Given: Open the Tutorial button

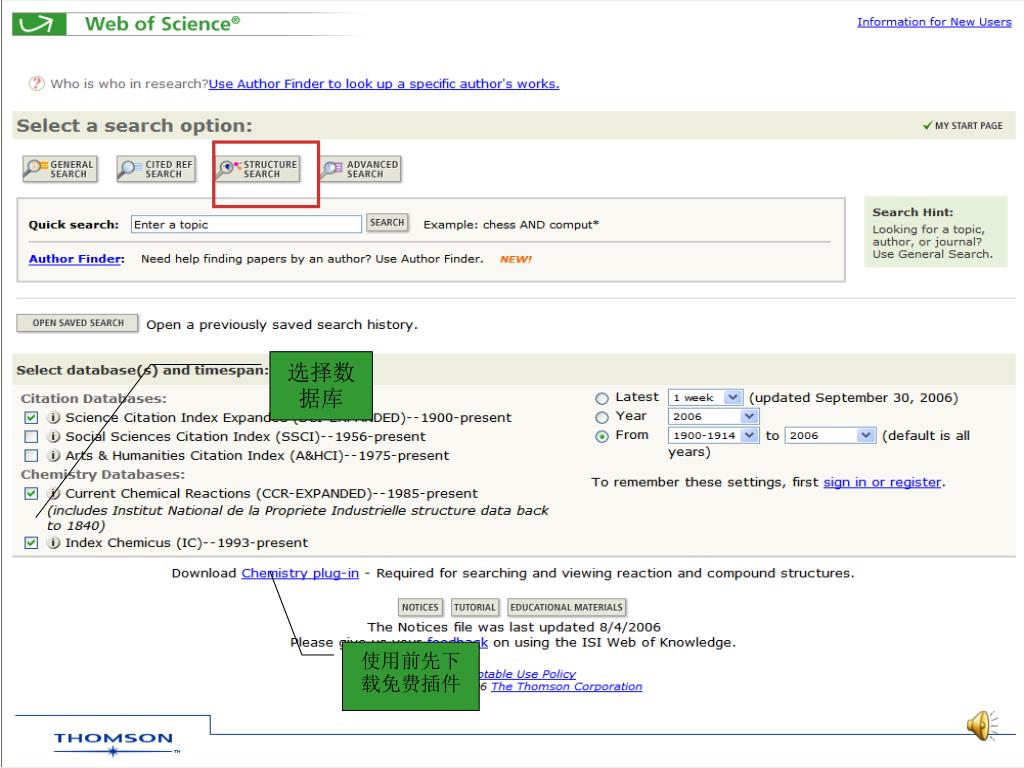Looking at the screenshot, I should click(475, 607).
